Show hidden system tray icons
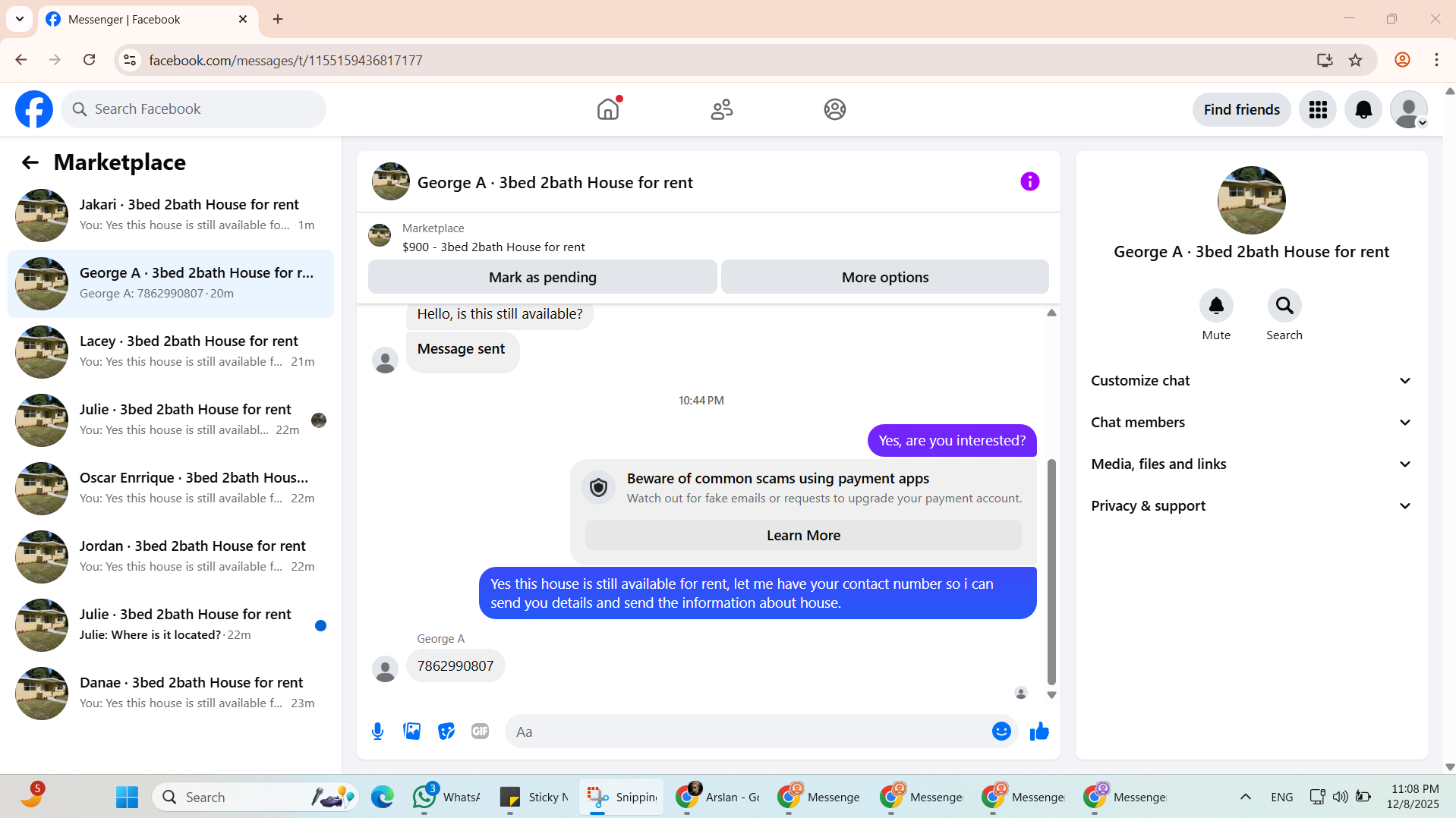This screenshot has height=818, width=1456. (1246, 797)
